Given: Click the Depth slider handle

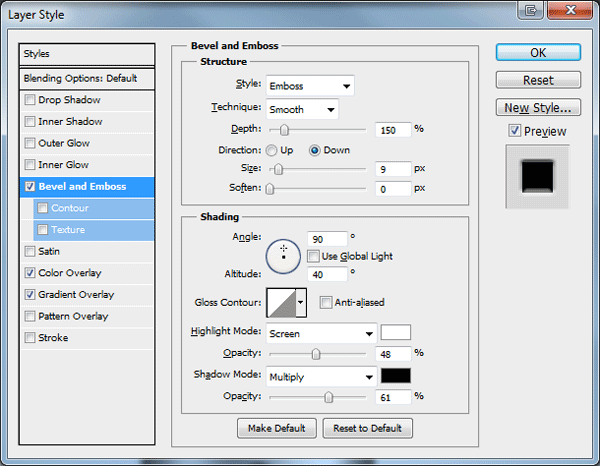Looking at the screenshot, I should click(284, 130).
